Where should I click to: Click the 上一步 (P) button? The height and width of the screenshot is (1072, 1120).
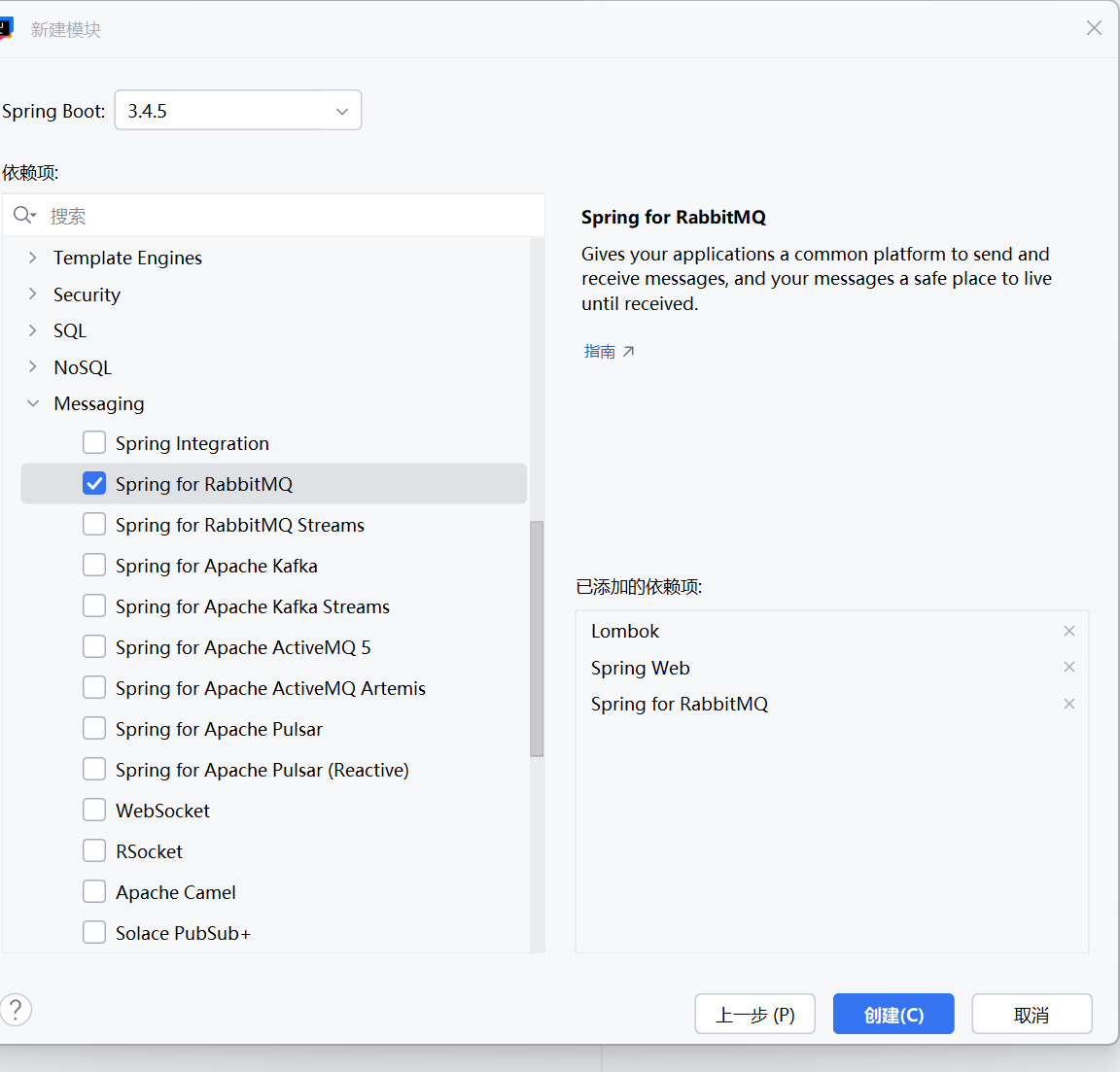click(x=755, y=1014)
